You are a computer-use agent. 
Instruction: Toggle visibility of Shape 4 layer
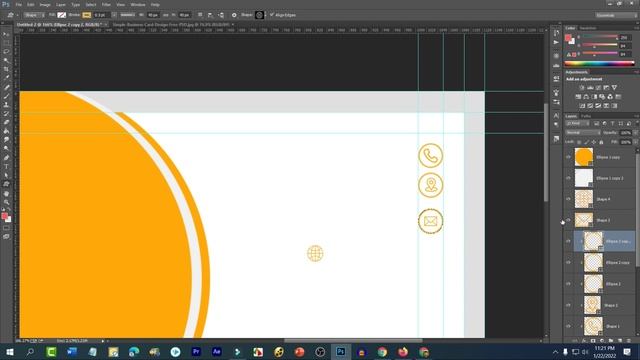click(568, 199)
